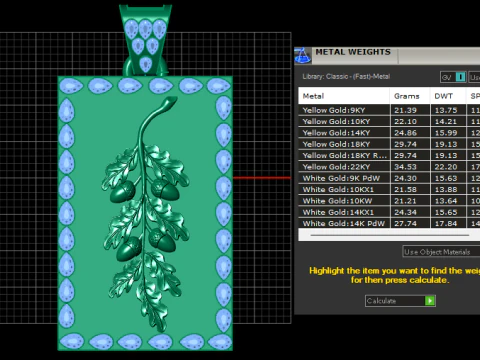Viewport: 480px width, 360px height.
Task: Click the '24.86' grams value
Action: click(x=405, y=133)
